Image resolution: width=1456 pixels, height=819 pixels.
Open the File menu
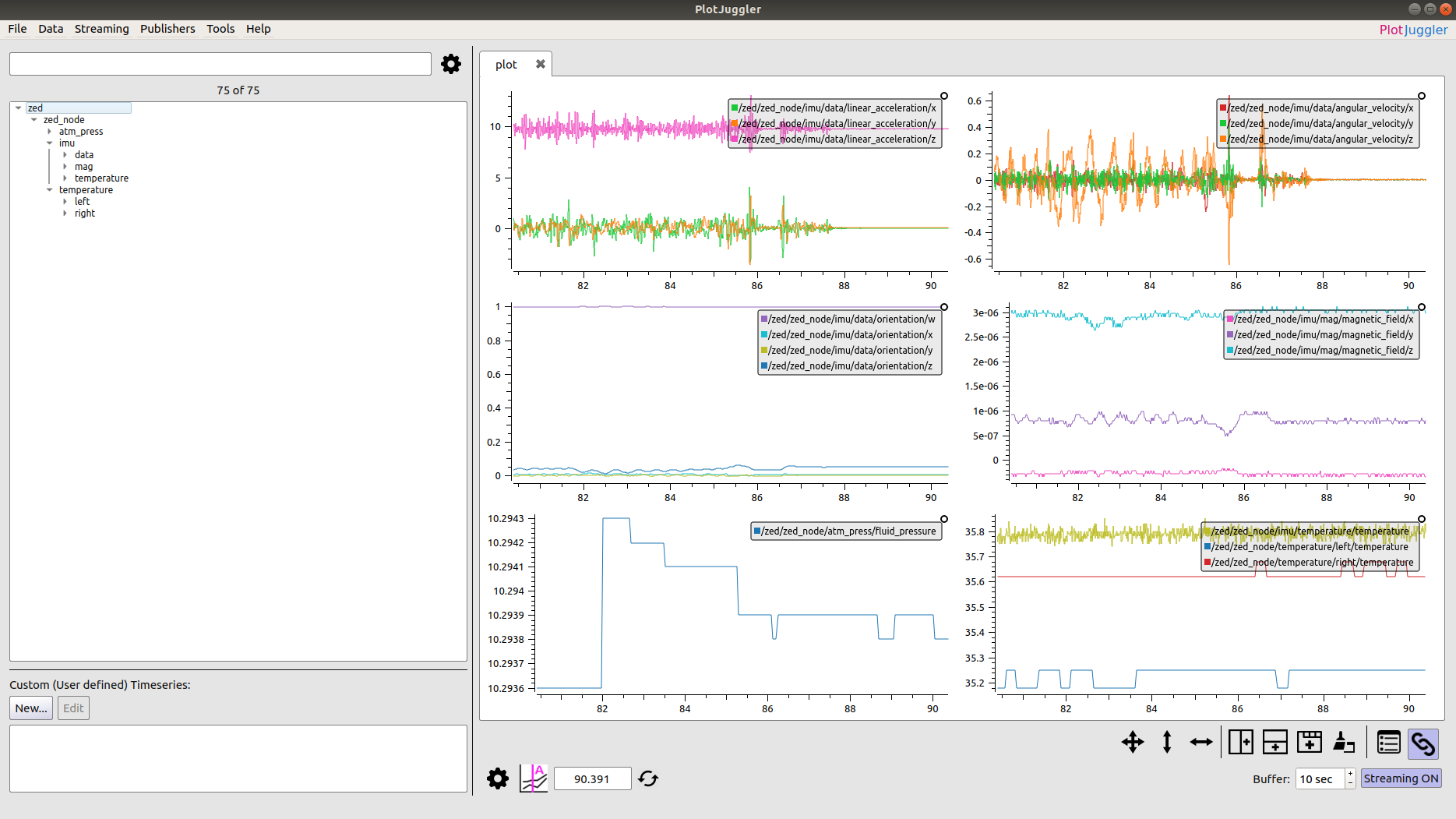click(x=17, y=29)
